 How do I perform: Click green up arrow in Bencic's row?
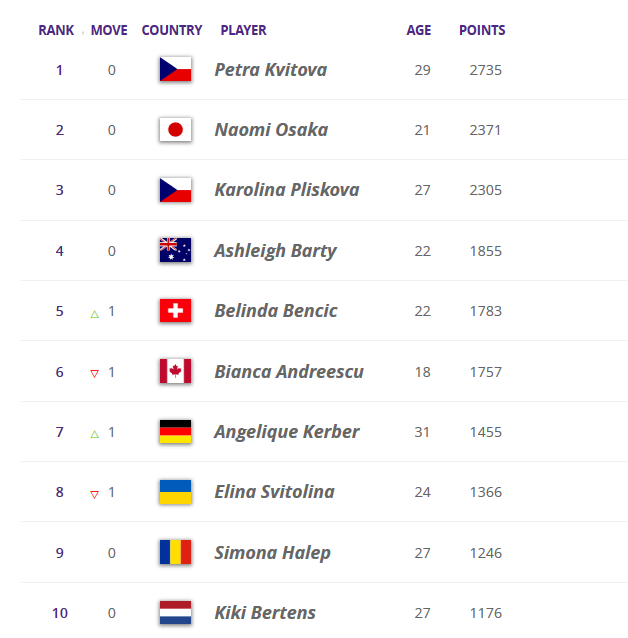click(x=95, y=313)
